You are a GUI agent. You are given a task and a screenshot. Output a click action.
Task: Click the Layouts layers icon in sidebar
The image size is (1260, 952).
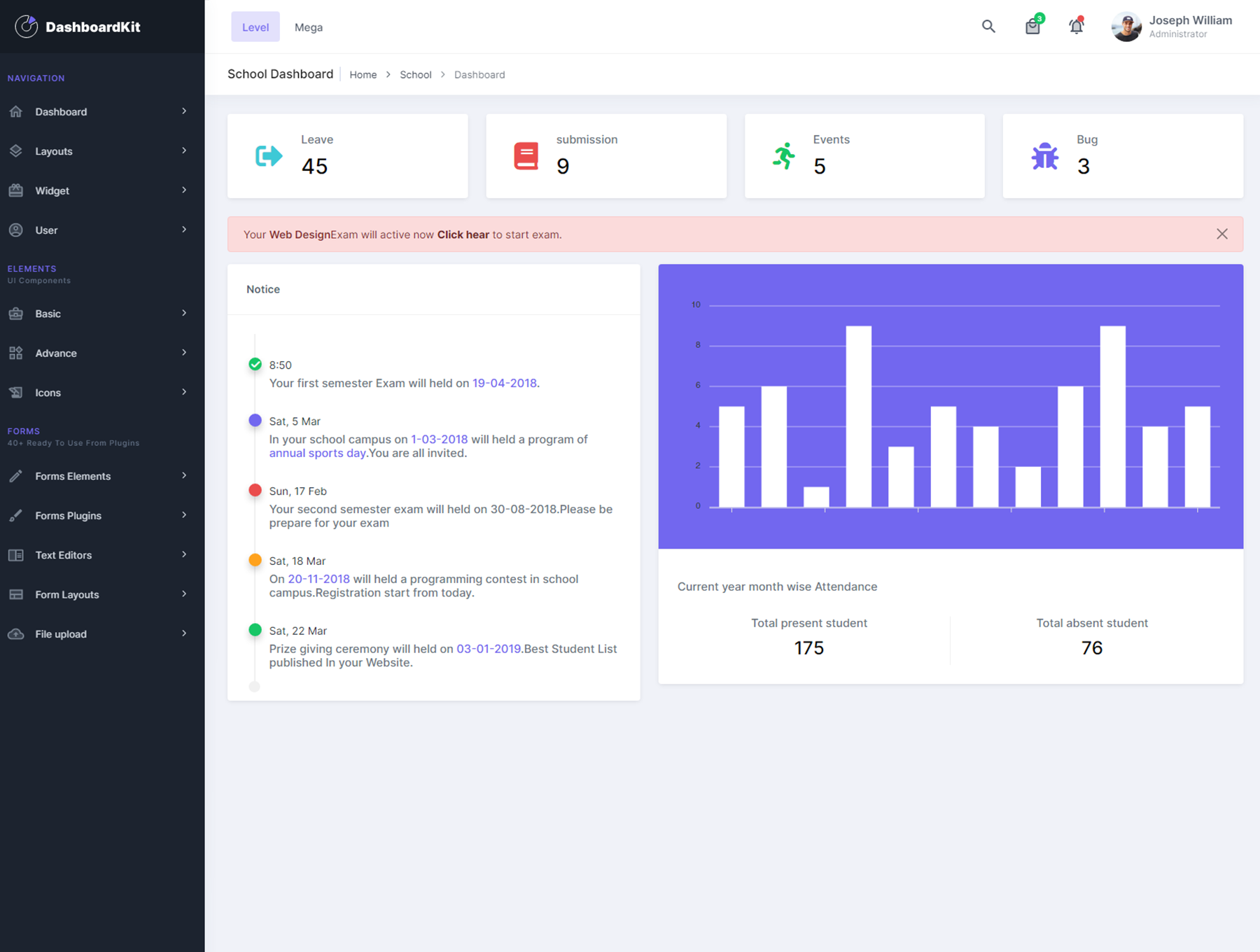(x=16, y=150)
